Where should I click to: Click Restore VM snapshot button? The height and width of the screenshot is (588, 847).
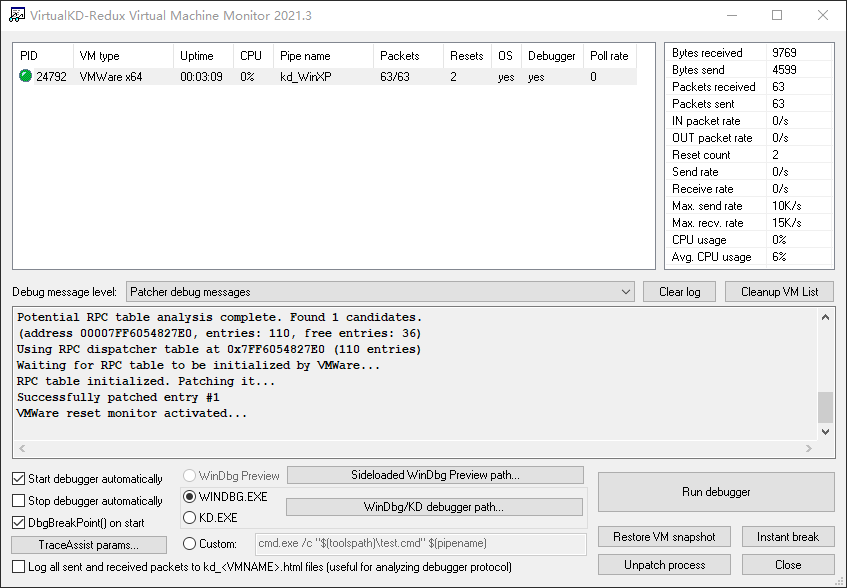(664, 537)
